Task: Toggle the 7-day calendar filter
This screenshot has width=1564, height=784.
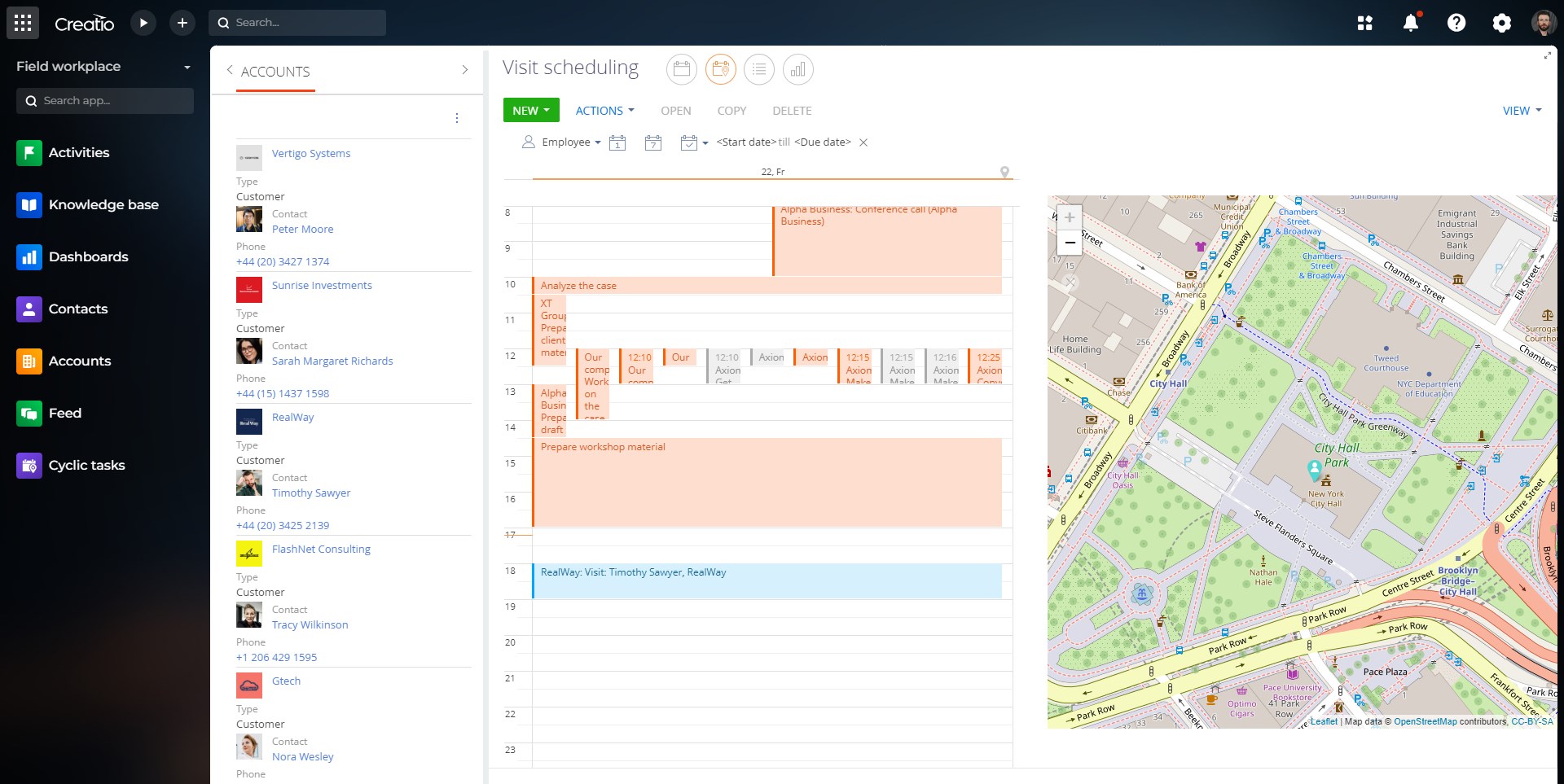Action: 652,142
